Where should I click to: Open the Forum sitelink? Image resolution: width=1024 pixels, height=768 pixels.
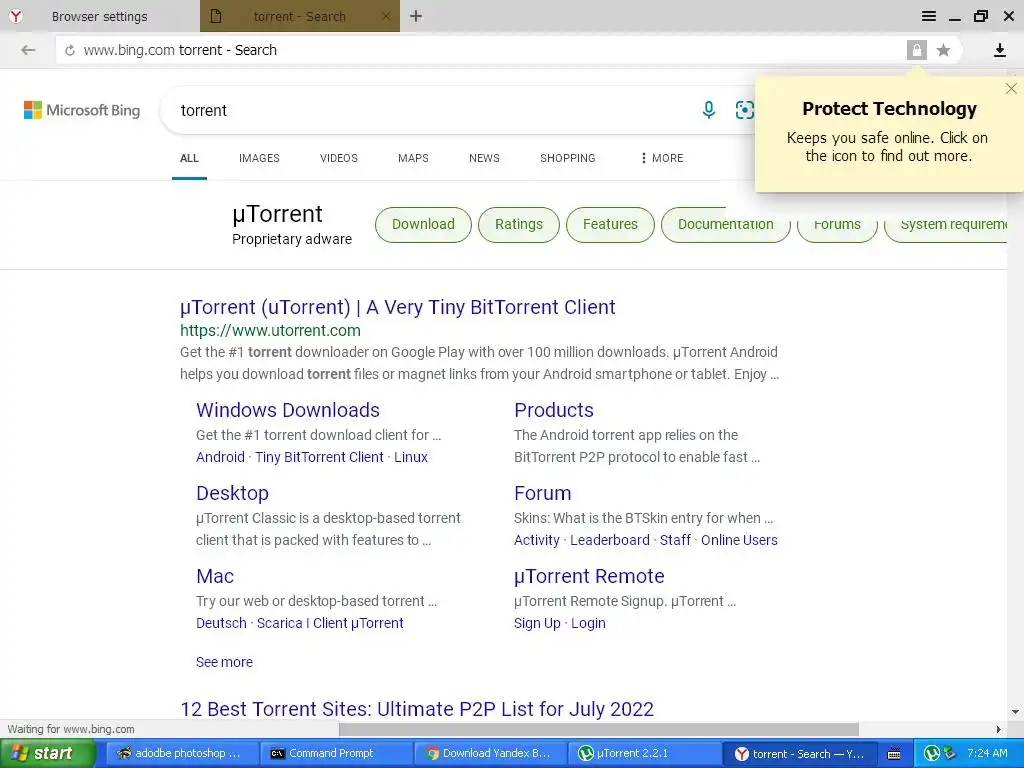click(543, 493)
